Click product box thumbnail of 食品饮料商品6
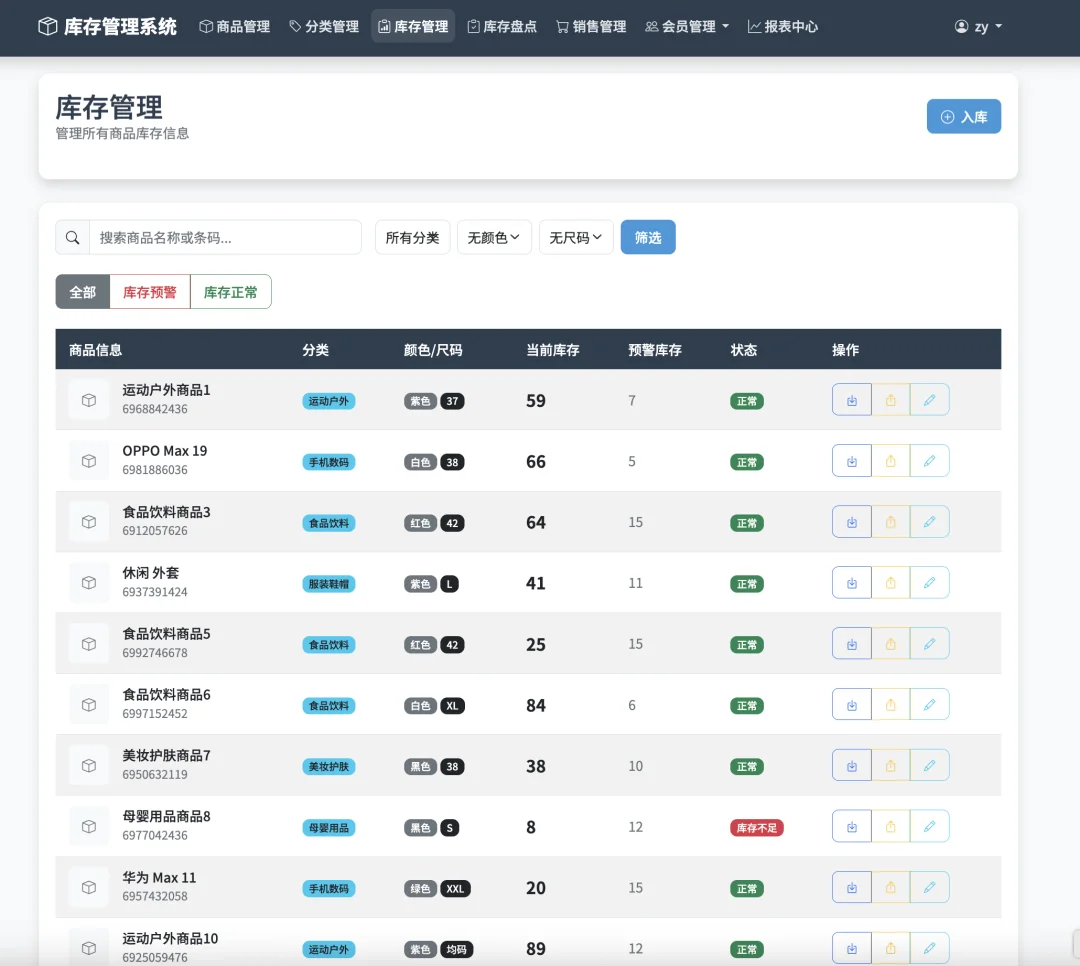This screenshot has height=966, width=1080. click(x=89, y=704)
